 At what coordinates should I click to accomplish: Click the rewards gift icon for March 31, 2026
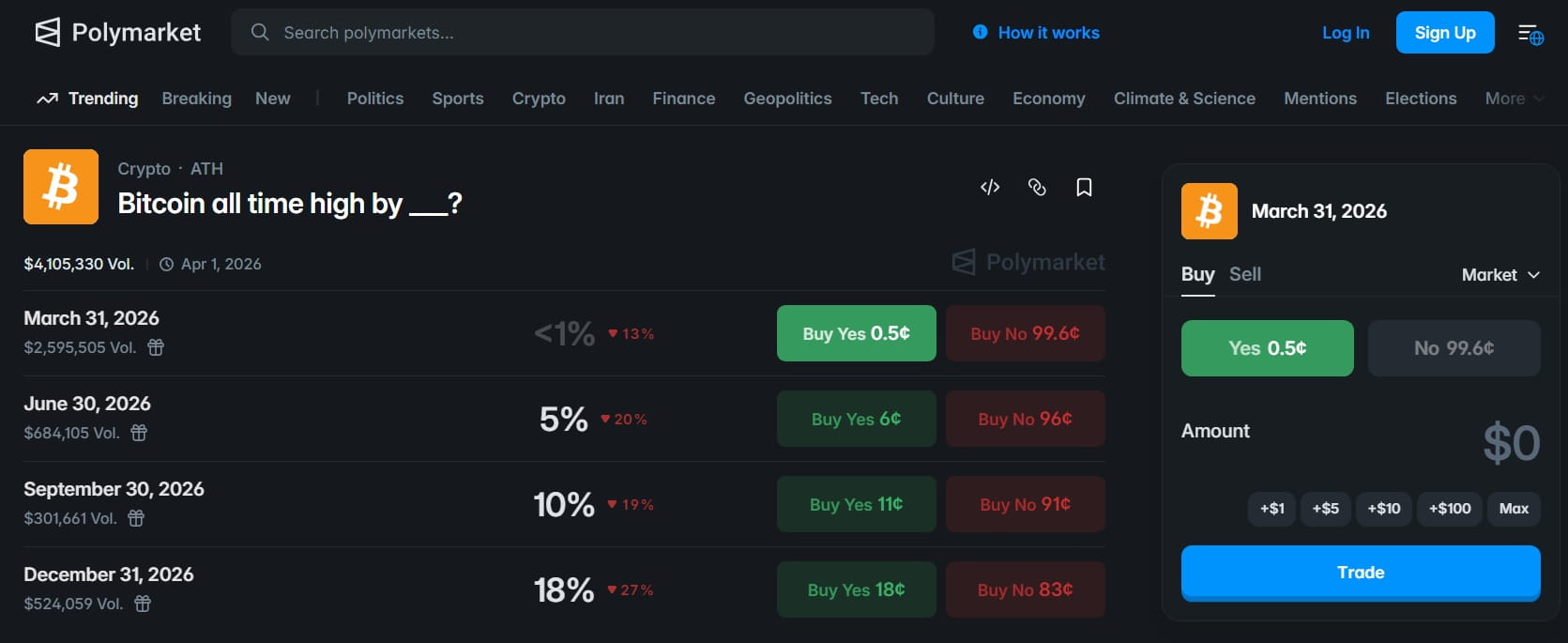click(156, 347)
